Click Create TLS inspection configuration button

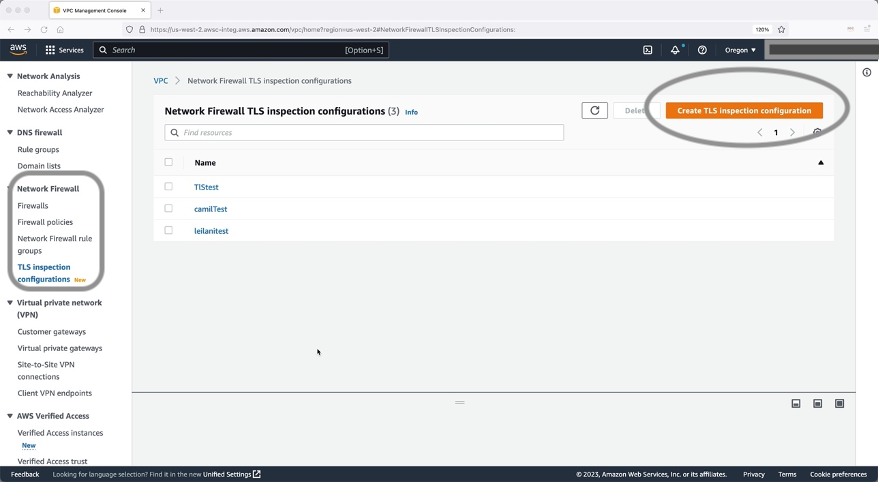(744, 110)
